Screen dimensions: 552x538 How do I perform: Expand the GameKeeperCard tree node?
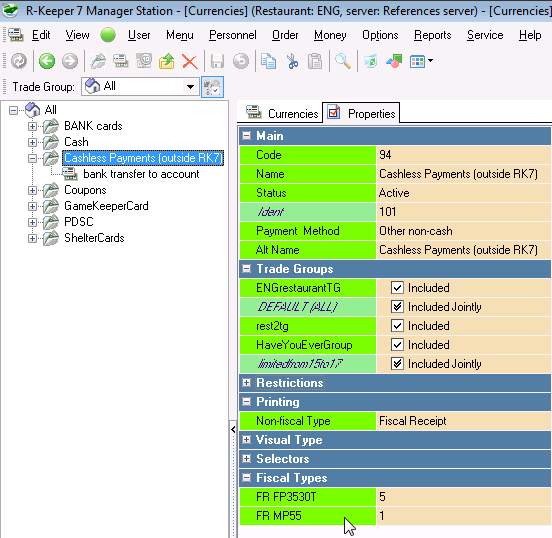click(x=32, y=206)
